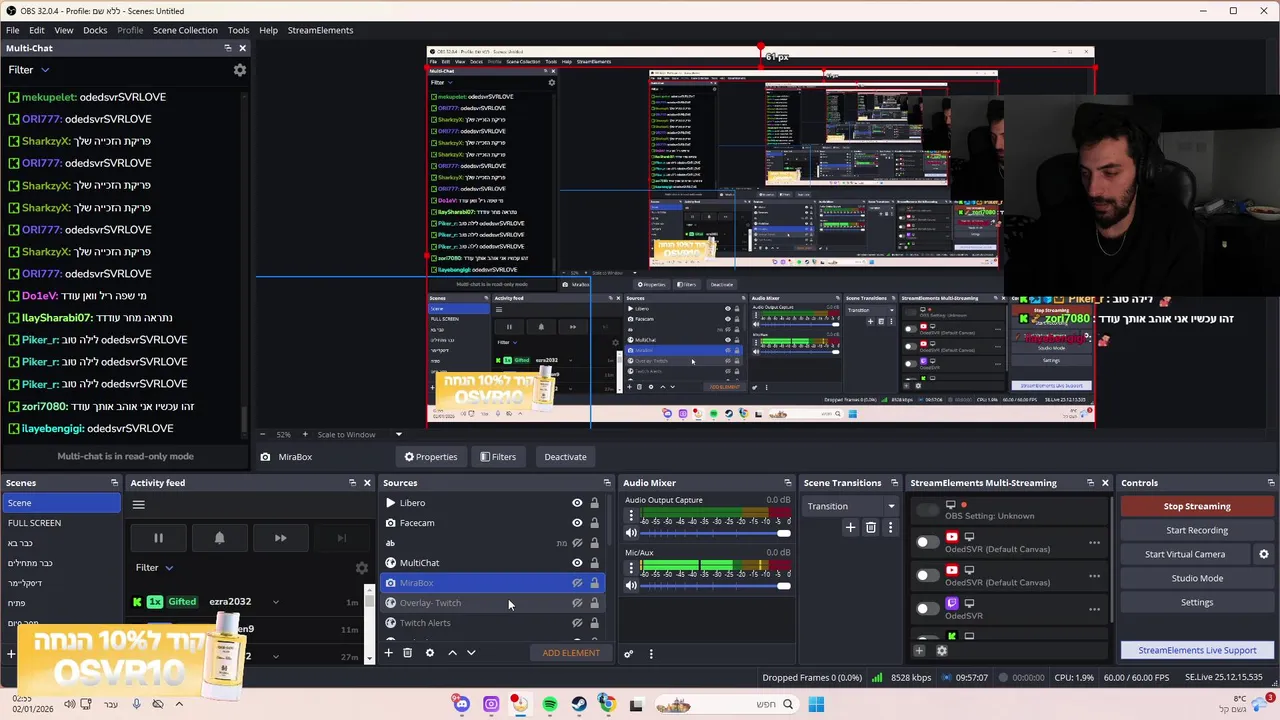Open source properties gear in Sources toolbar
Viewport: 1280px width, 720px height.
[430, 653]
